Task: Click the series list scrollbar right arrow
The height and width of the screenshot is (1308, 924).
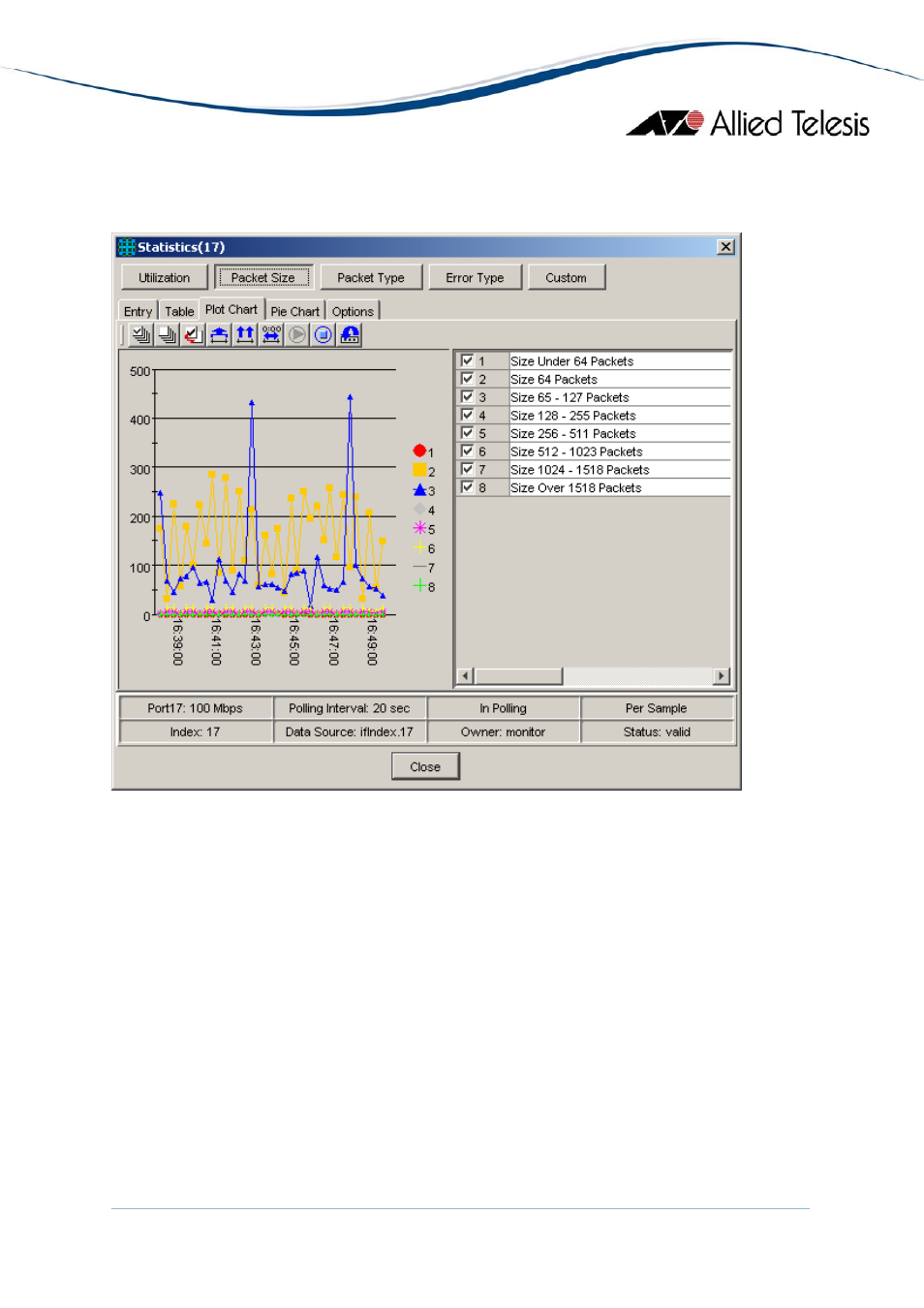Action: click(x=722, y=676)
